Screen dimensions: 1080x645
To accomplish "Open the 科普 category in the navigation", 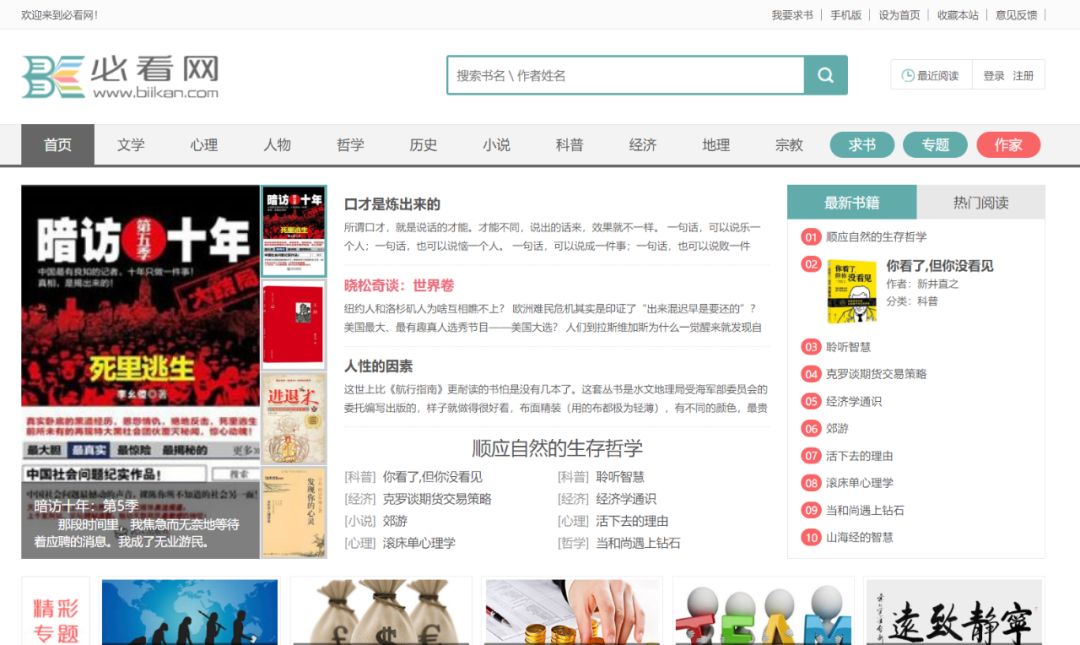I will coord(569,144).
